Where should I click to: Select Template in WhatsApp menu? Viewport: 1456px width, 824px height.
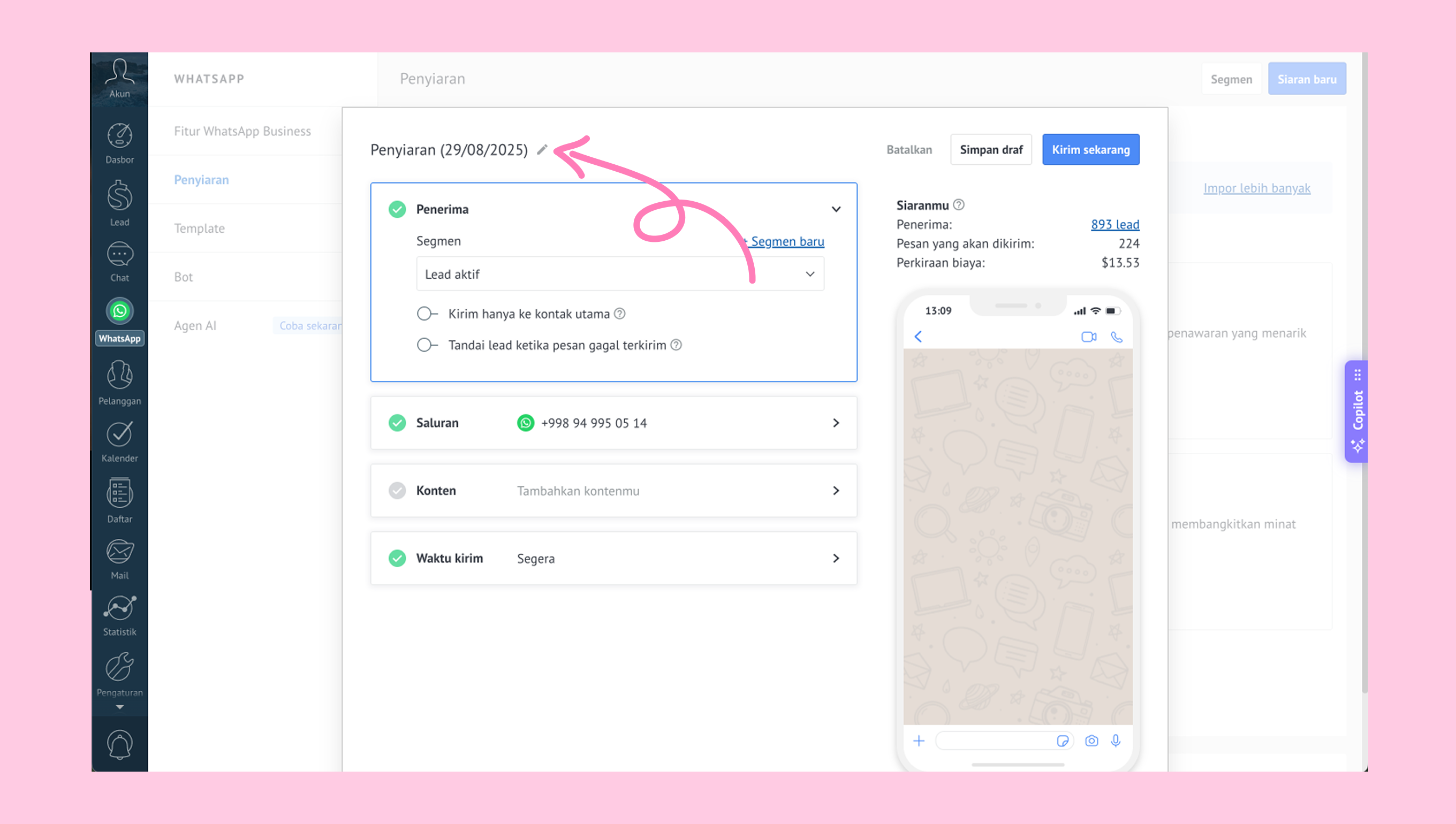[x=199, y=228]
